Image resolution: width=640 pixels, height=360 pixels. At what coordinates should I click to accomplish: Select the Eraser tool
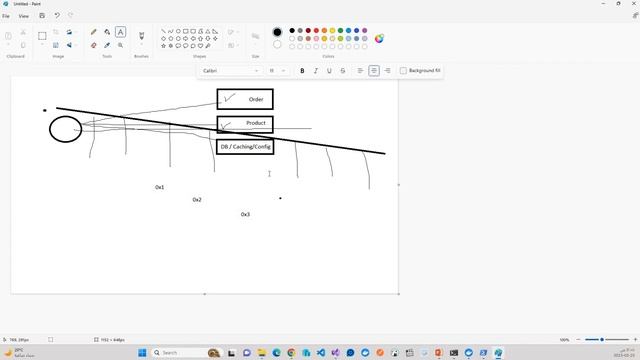click(93, 45)
